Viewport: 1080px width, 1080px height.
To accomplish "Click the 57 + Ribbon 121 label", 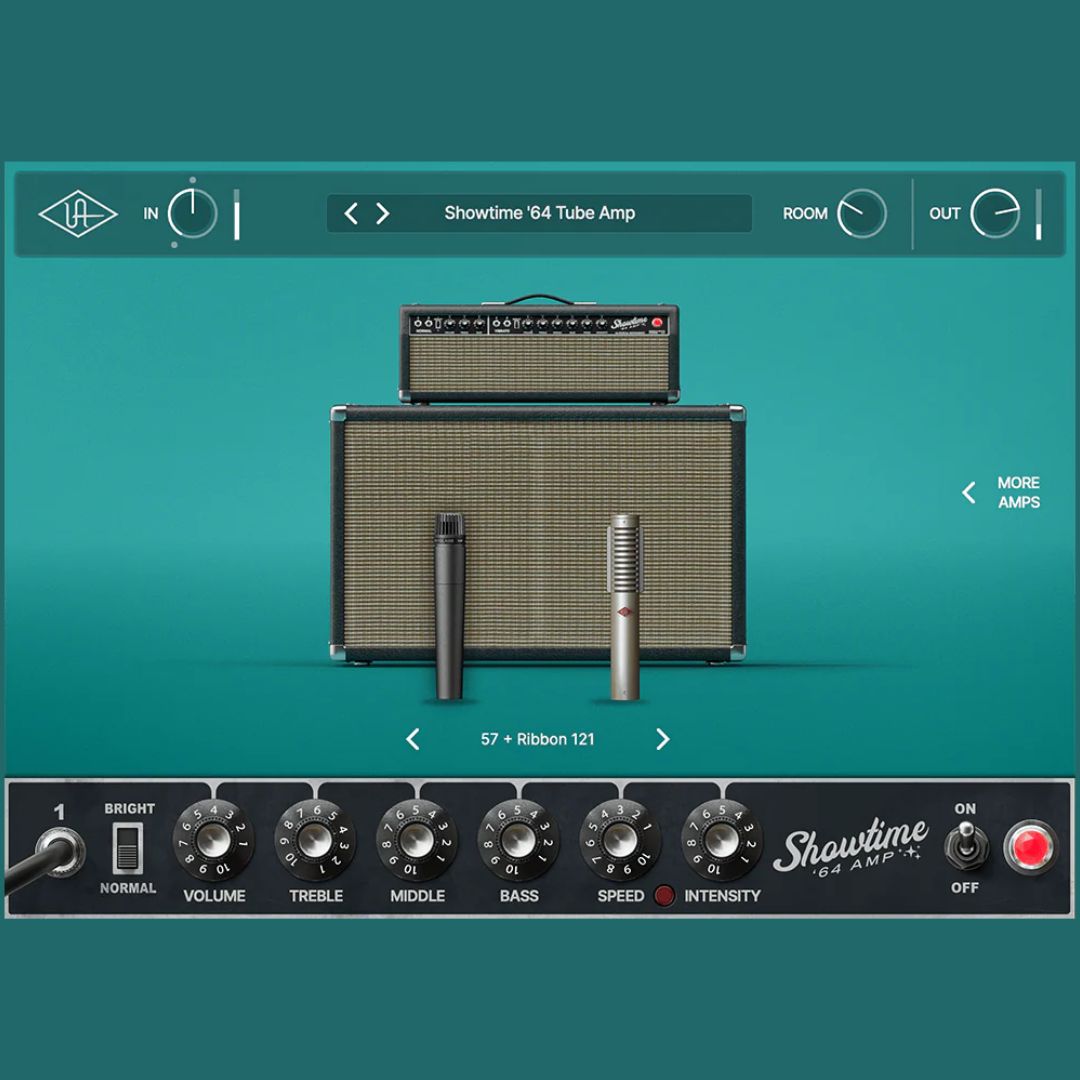I will [x=537, y=739].
